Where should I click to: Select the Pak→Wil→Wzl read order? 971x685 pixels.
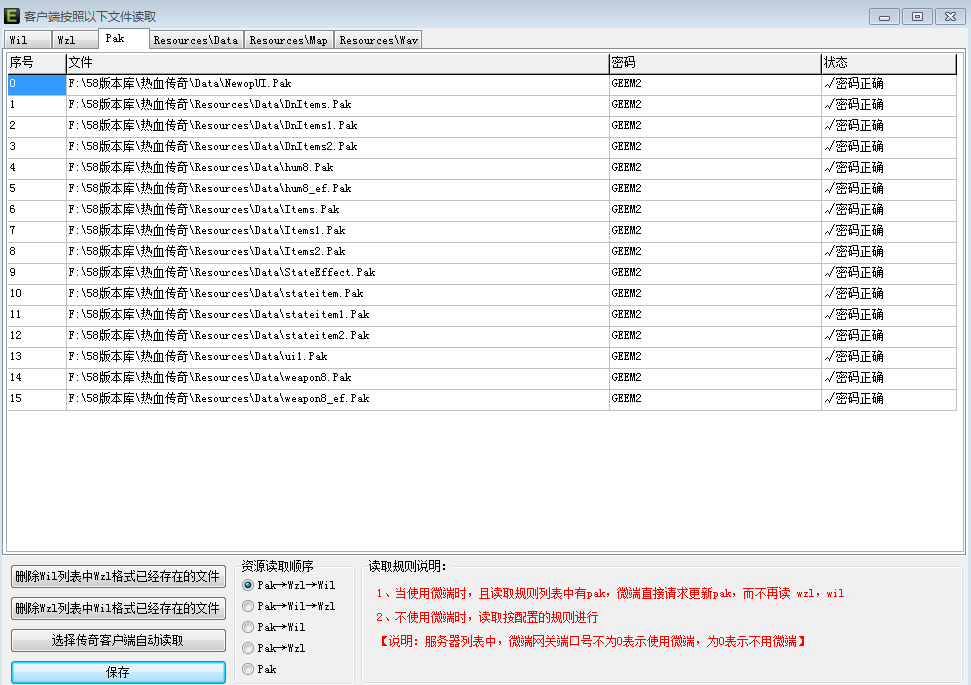click(248, 606)
